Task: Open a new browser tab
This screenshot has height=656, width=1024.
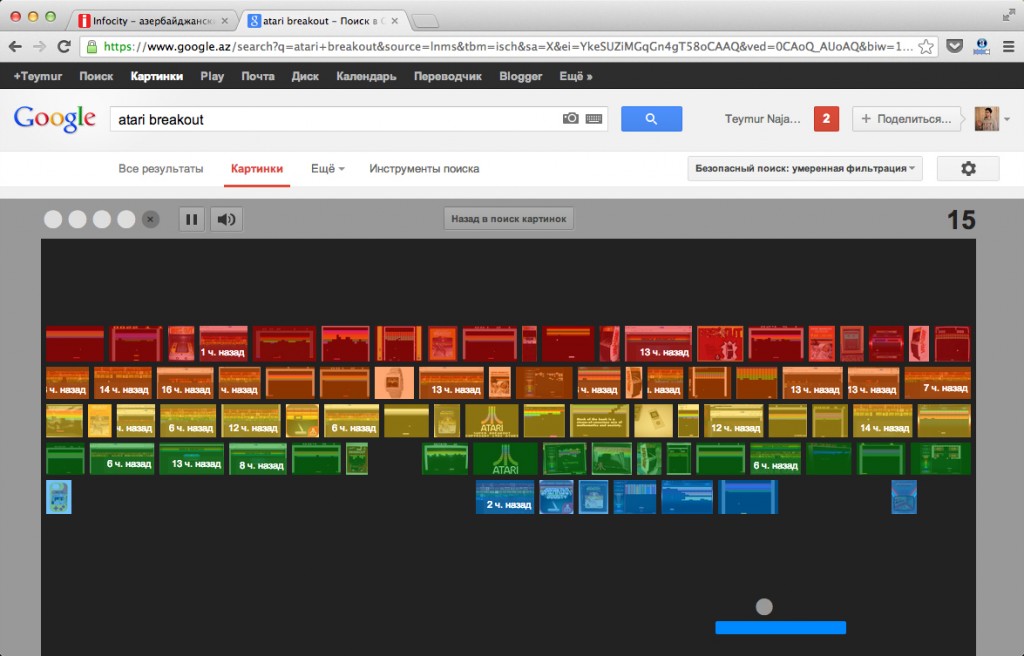Action: coord(426,22)
